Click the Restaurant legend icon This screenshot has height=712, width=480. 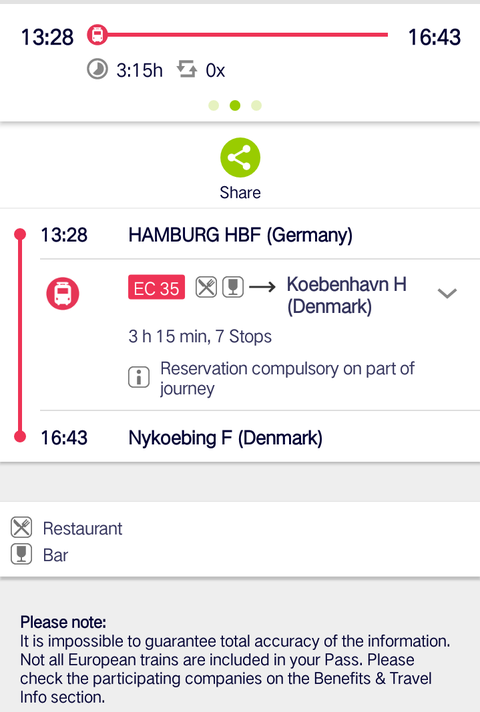(21, 528)
